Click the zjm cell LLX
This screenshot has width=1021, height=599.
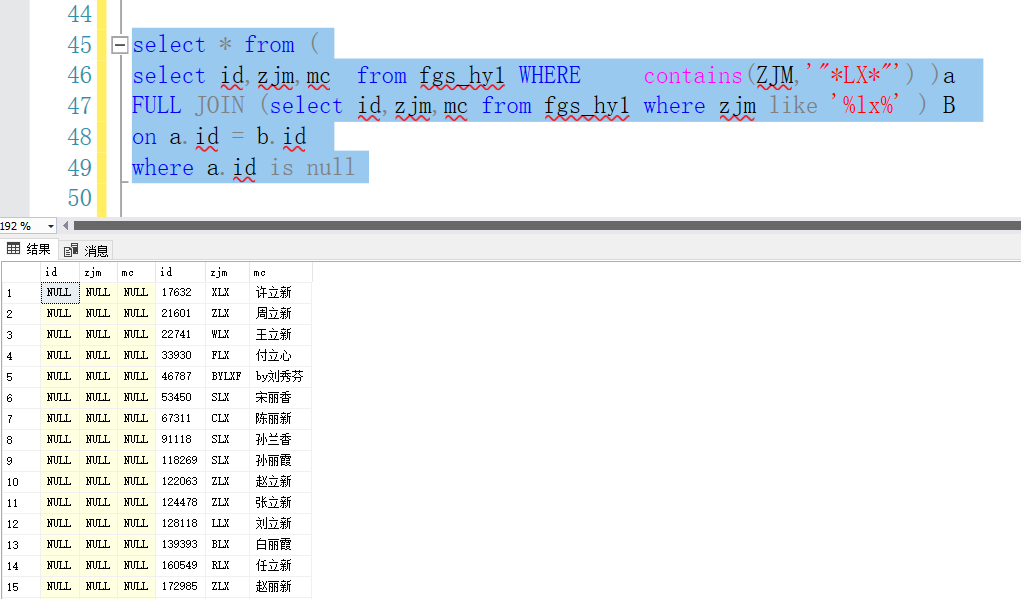(x=227, y=523)
